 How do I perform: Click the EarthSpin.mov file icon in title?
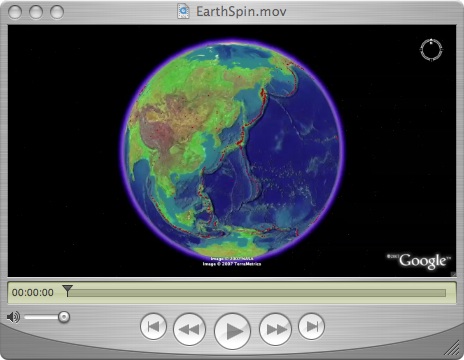183,11
